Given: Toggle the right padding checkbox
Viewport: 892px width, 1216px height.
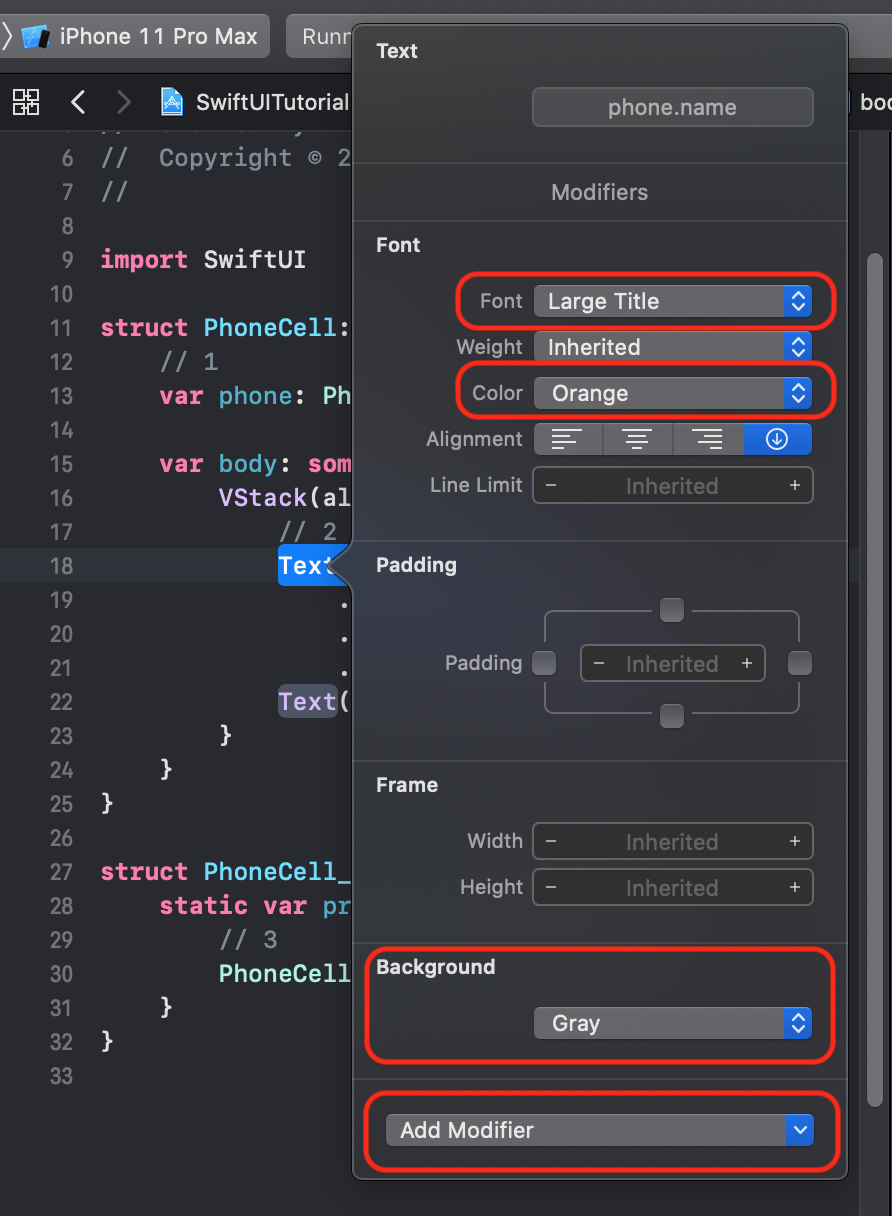Looking at the screenshot, I should click(x=800, y=663).
